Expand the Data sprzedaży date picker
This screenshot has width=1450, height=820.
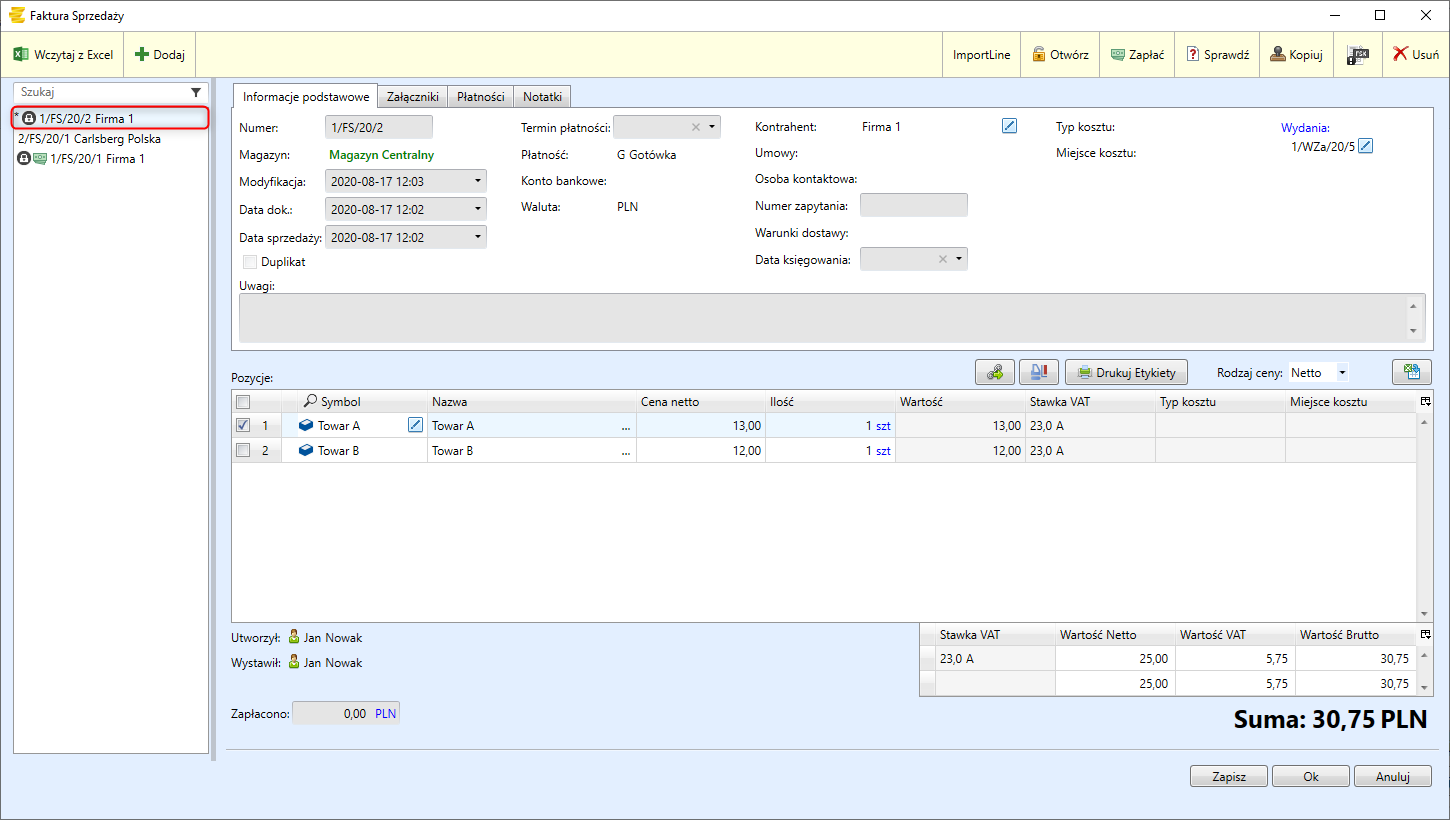[x=477, y=238]
